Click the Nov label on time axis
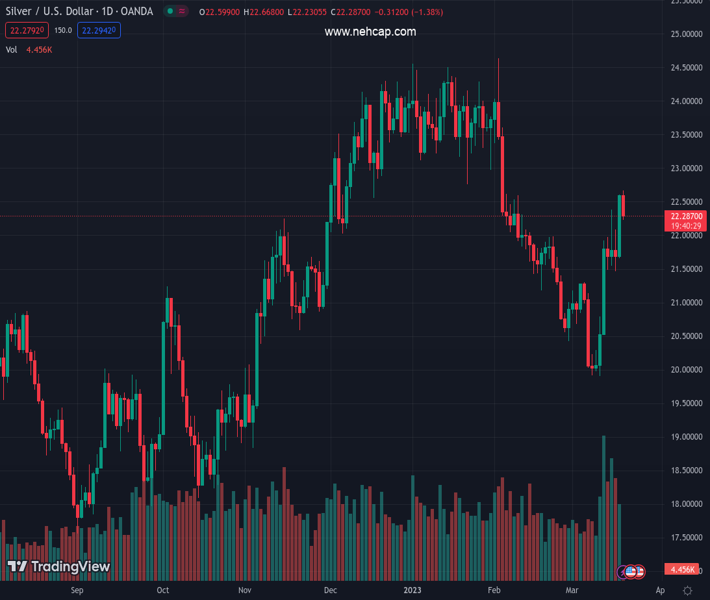This screenshot has height=600, width=710. pyautogui.click(x=244, y=591)
